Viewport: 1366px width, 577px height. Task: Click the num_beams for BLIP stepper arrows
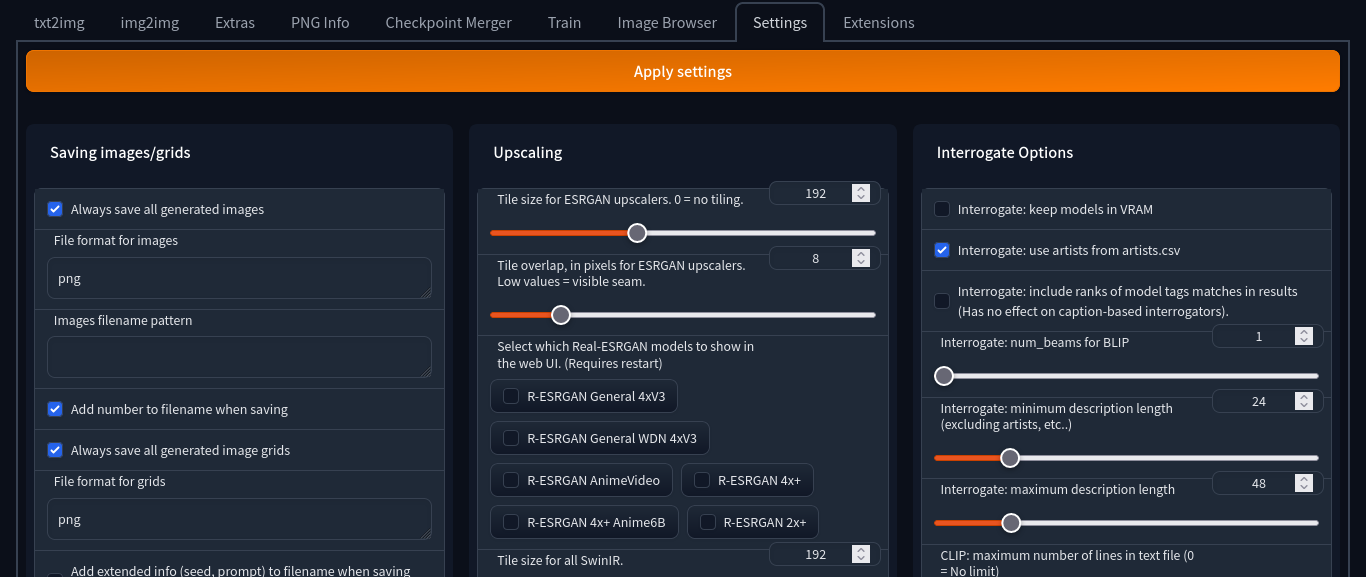(x=1303, y=337)
